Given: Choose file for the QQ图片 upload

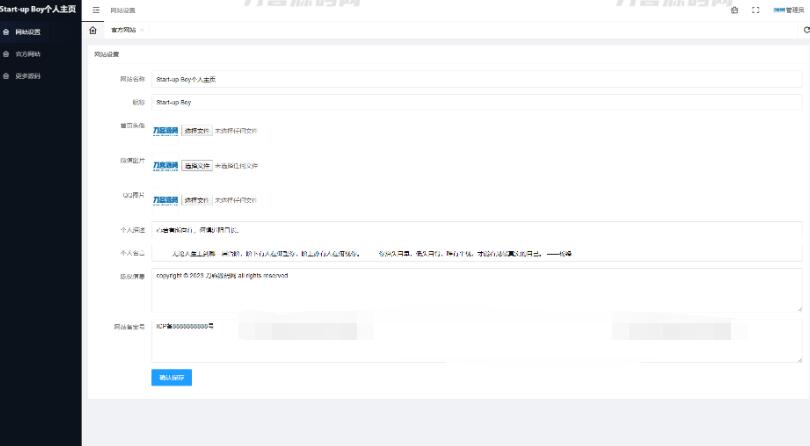Looking at the screenshot, I should click(x=197, y=200).
